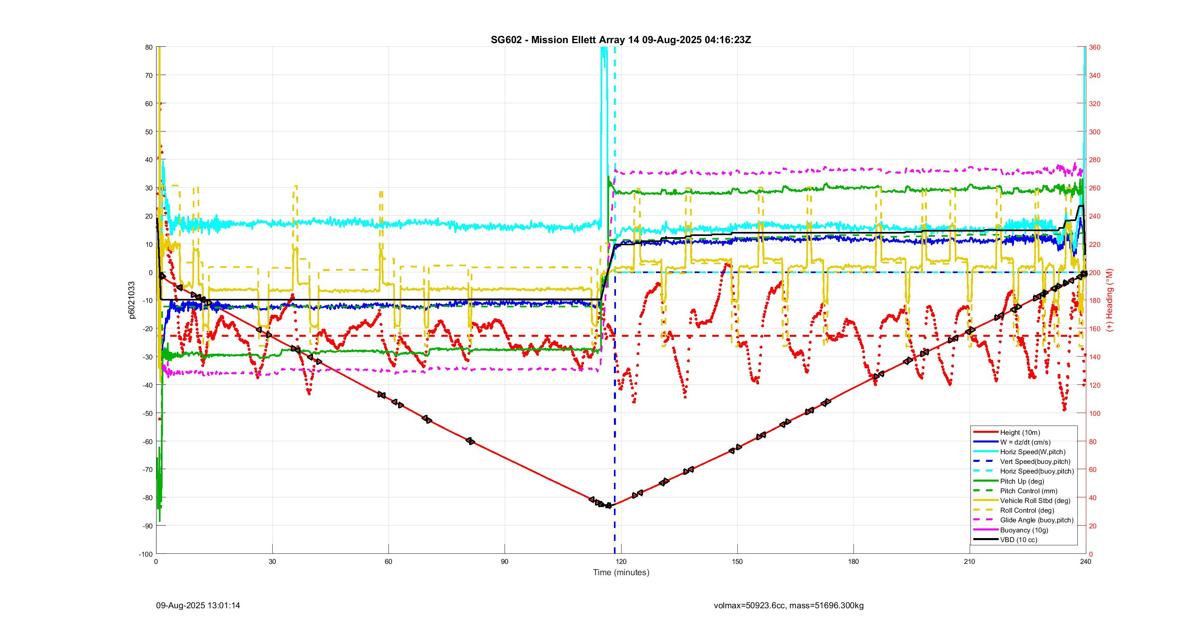
Task: Click the '-30' tick on the left y-axis
Action: [x=147, y=357]
